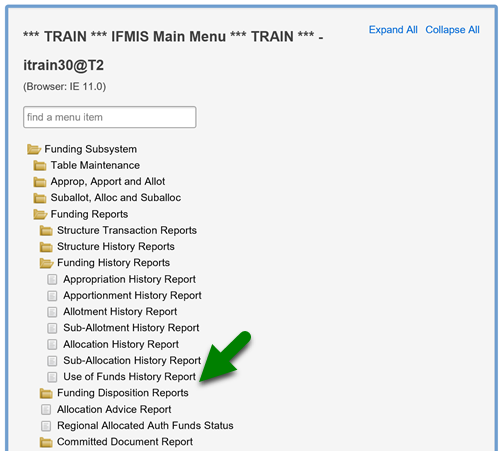Image resolution: width=500 pixels, height=451 pixels.
Task: Collapse Funding History Reports folder
Action: (113, 263)
